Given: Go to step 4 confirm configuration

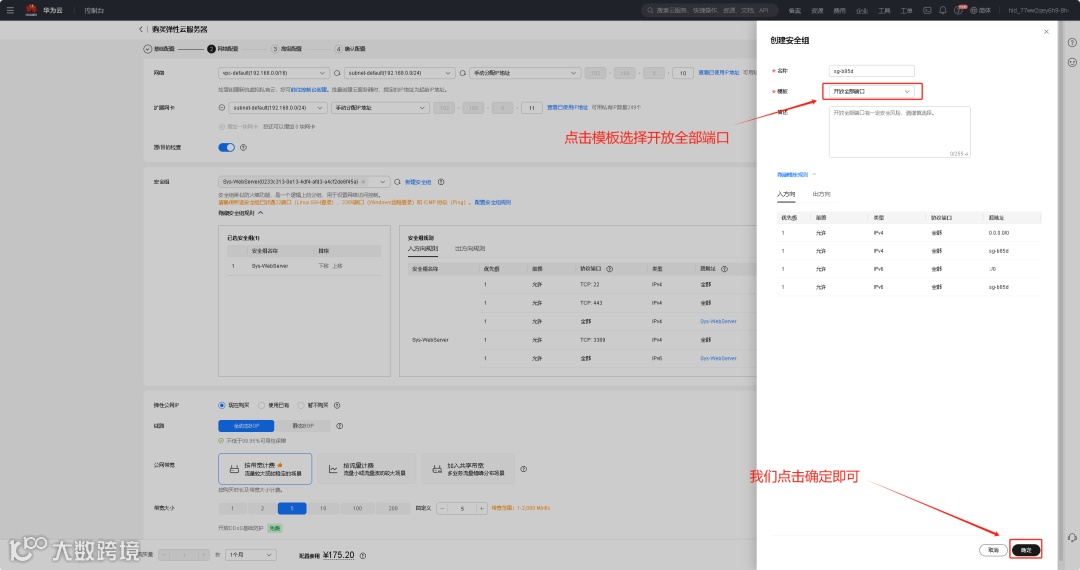Looking at the screenshot, I should click(x=350, y=49).
